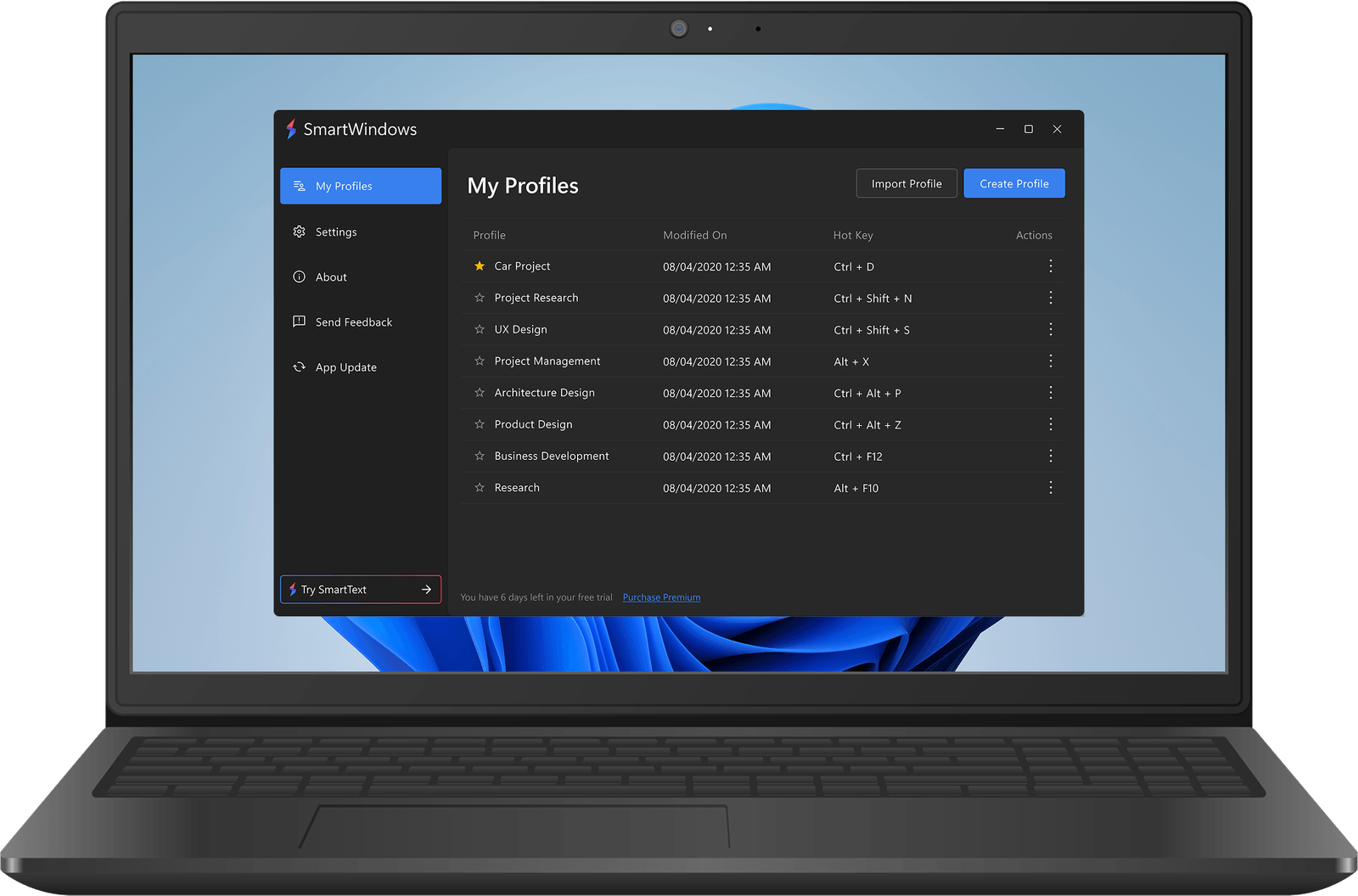Click the My Profiles sidebar icon
Screen dimensions: 1358x896
click(x=299, y=186)
